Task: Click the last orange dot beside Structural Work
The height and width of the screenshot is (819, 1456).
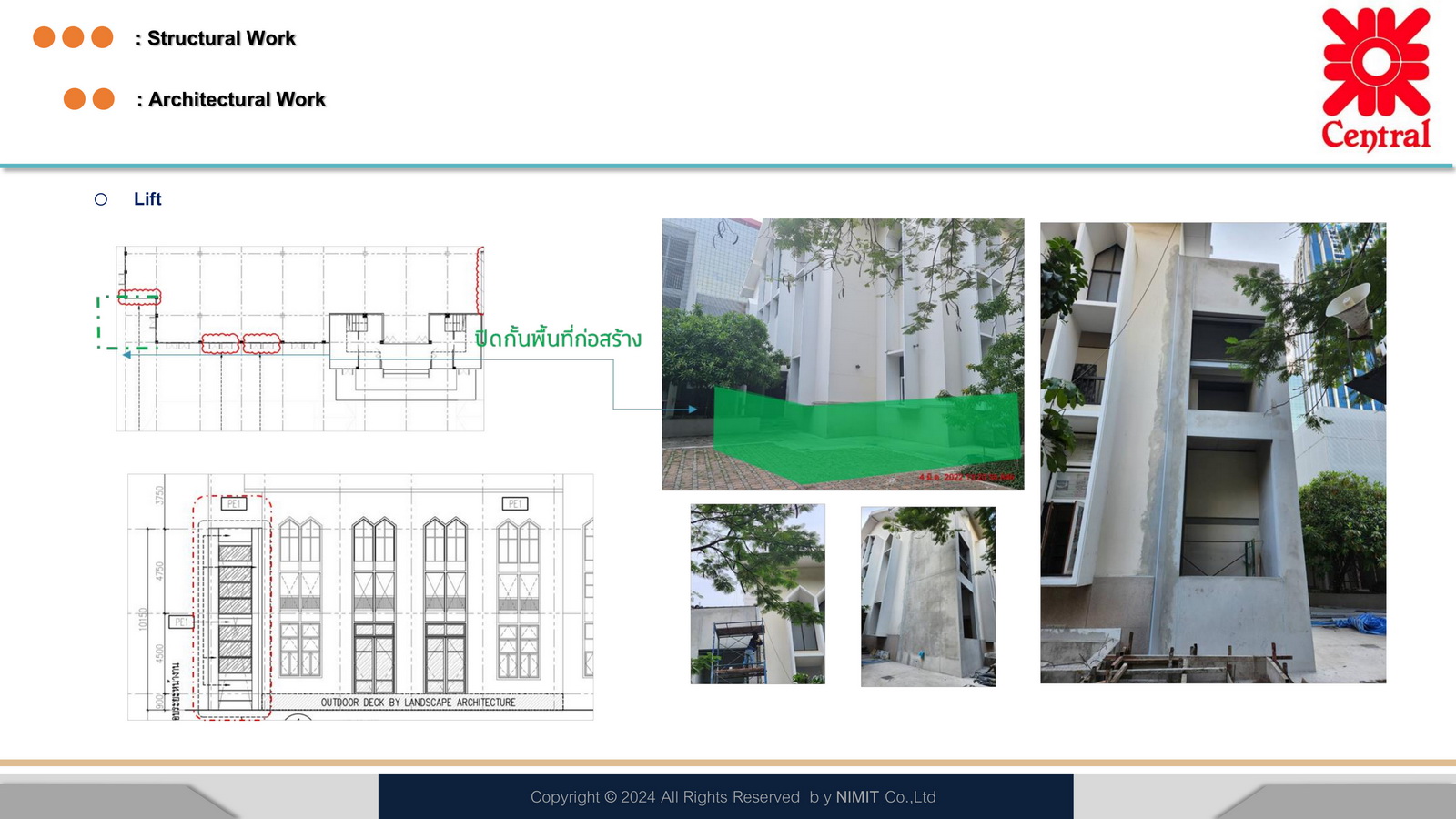Action: tap(102, 37)
